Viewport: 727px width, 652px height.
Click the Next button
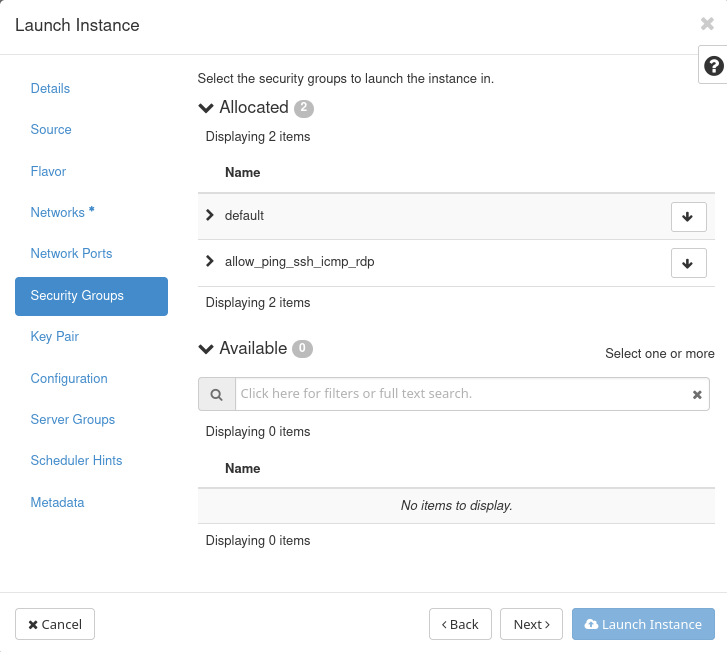coord(531,624)
